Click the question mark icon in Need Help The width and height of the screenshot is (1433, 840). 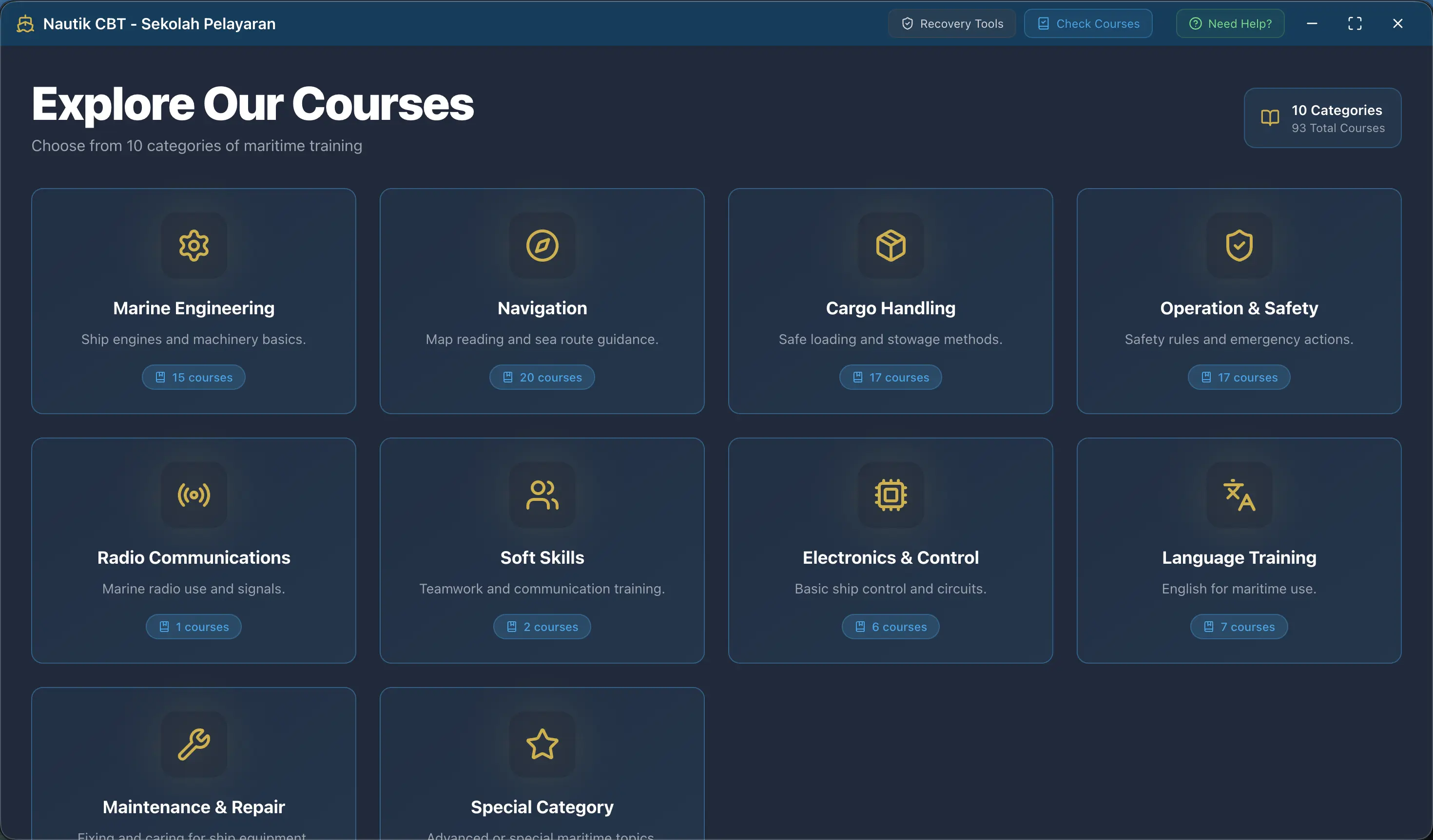tap(1195, 23)
